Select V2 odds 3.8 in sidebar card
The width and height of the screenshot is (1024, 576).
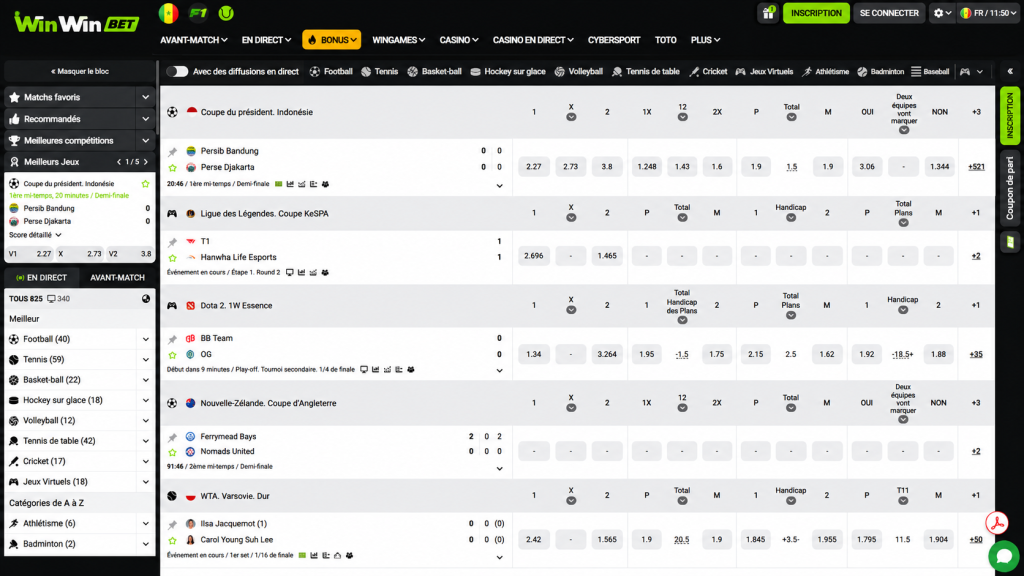point(130,253)
